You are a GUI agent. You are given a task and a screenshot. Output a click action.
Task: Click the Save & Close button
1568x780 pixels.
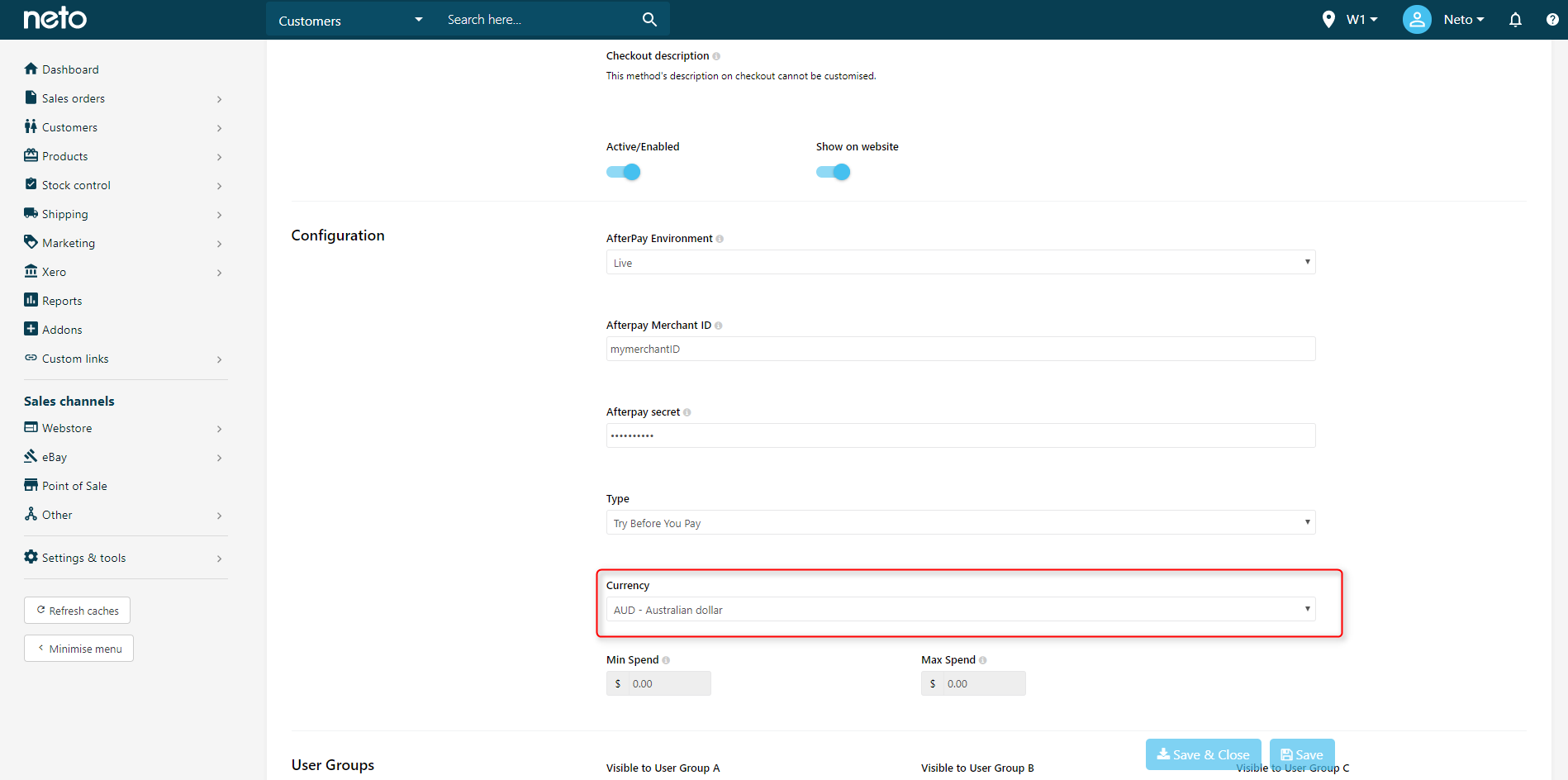[x=1203, y=754]
